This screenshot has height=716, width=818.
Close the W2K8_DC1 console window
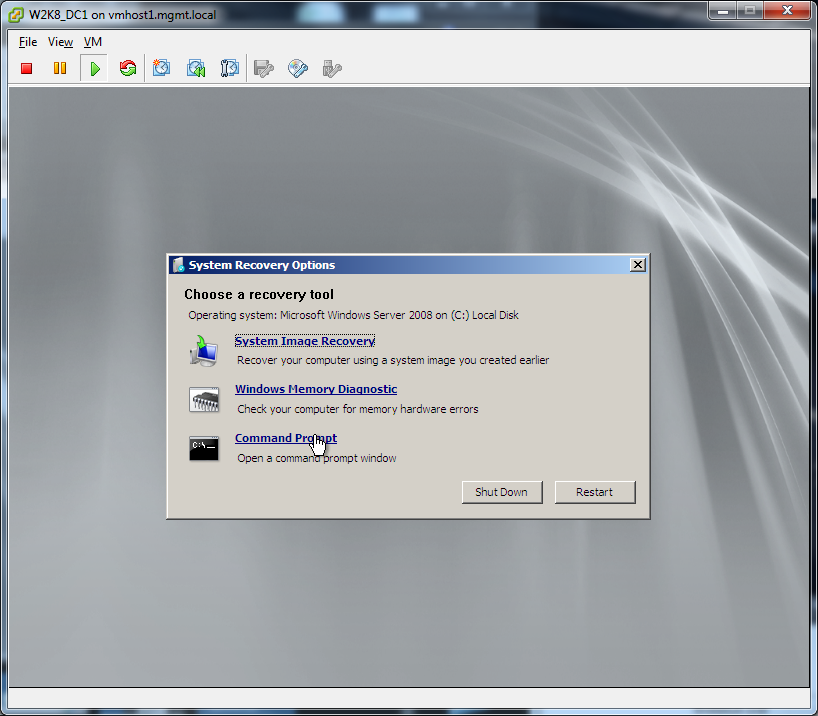787,10
